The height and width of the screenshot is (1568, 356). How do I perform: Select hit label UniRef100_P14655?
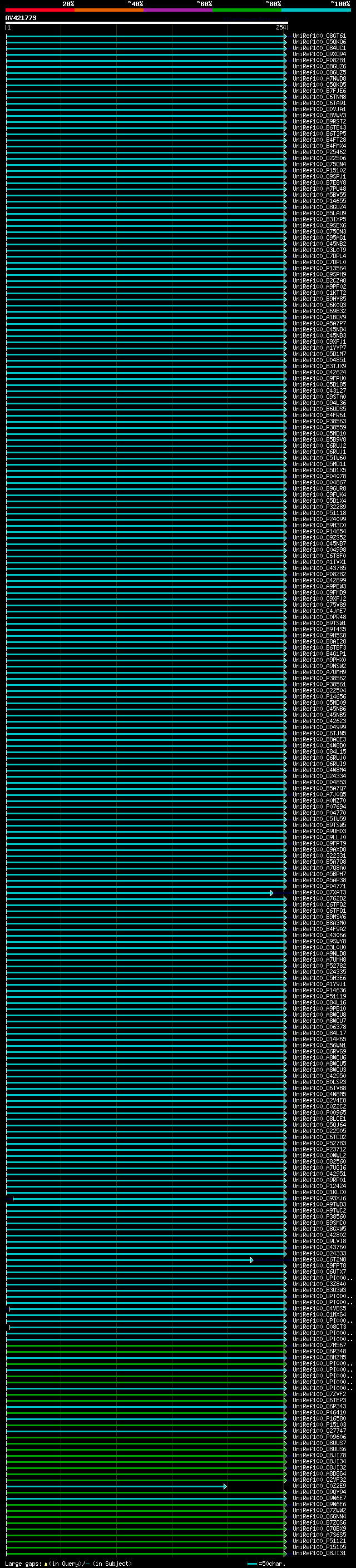(x=319, y=201)
